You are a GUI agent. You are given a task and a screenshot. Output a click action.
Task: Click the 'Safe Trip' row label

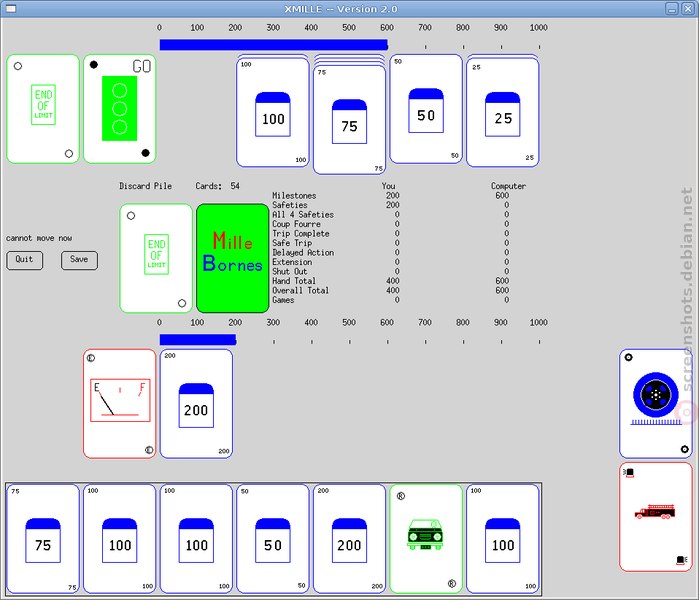point(292,243)
